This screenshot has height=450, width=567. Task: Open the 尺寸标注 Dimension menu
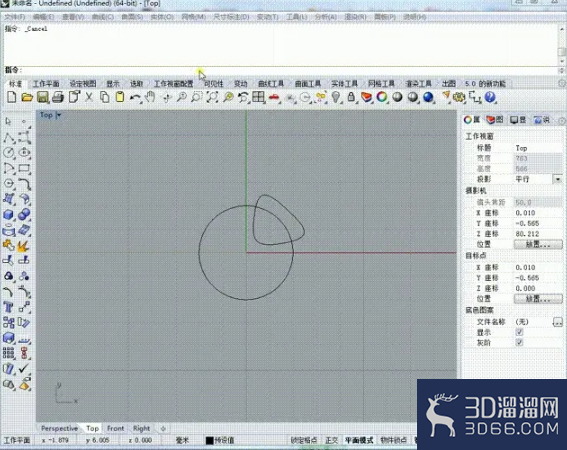click(231, 17)
